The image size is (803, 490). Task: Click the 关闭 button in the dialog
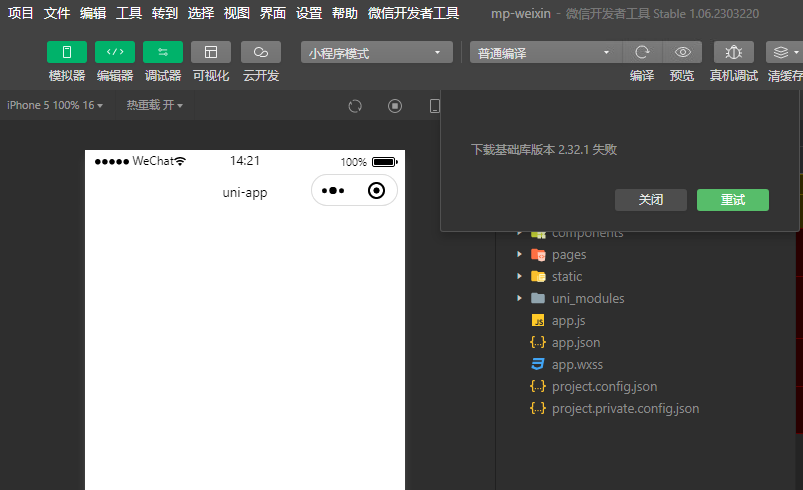651,200
